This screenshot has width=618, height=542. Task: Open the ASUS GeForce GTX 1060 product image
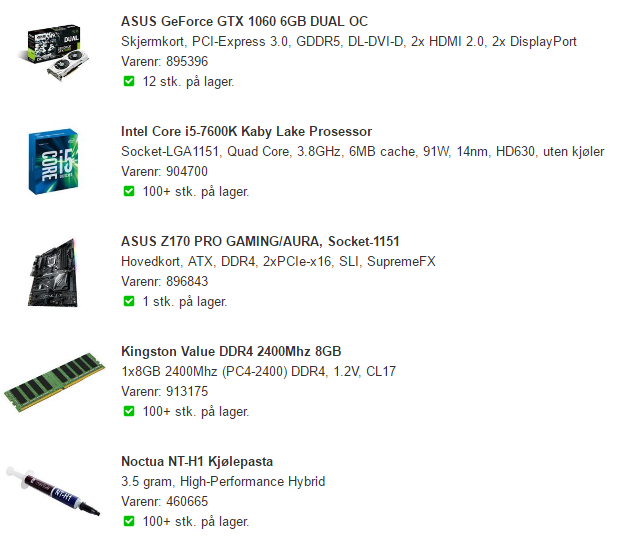click(x=54, y=53)
